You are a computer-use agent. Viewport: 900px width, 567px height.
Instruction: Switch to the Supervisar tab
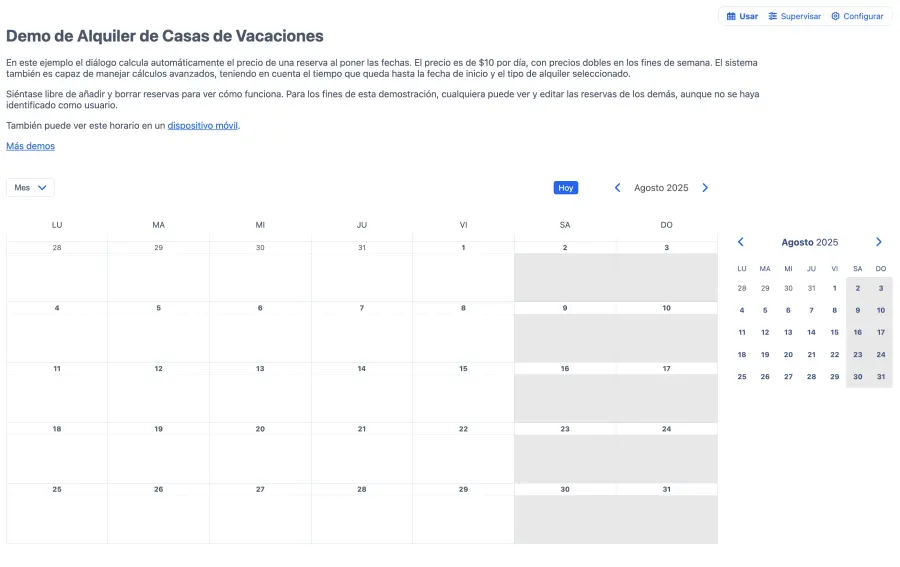(x=800, y=16)
